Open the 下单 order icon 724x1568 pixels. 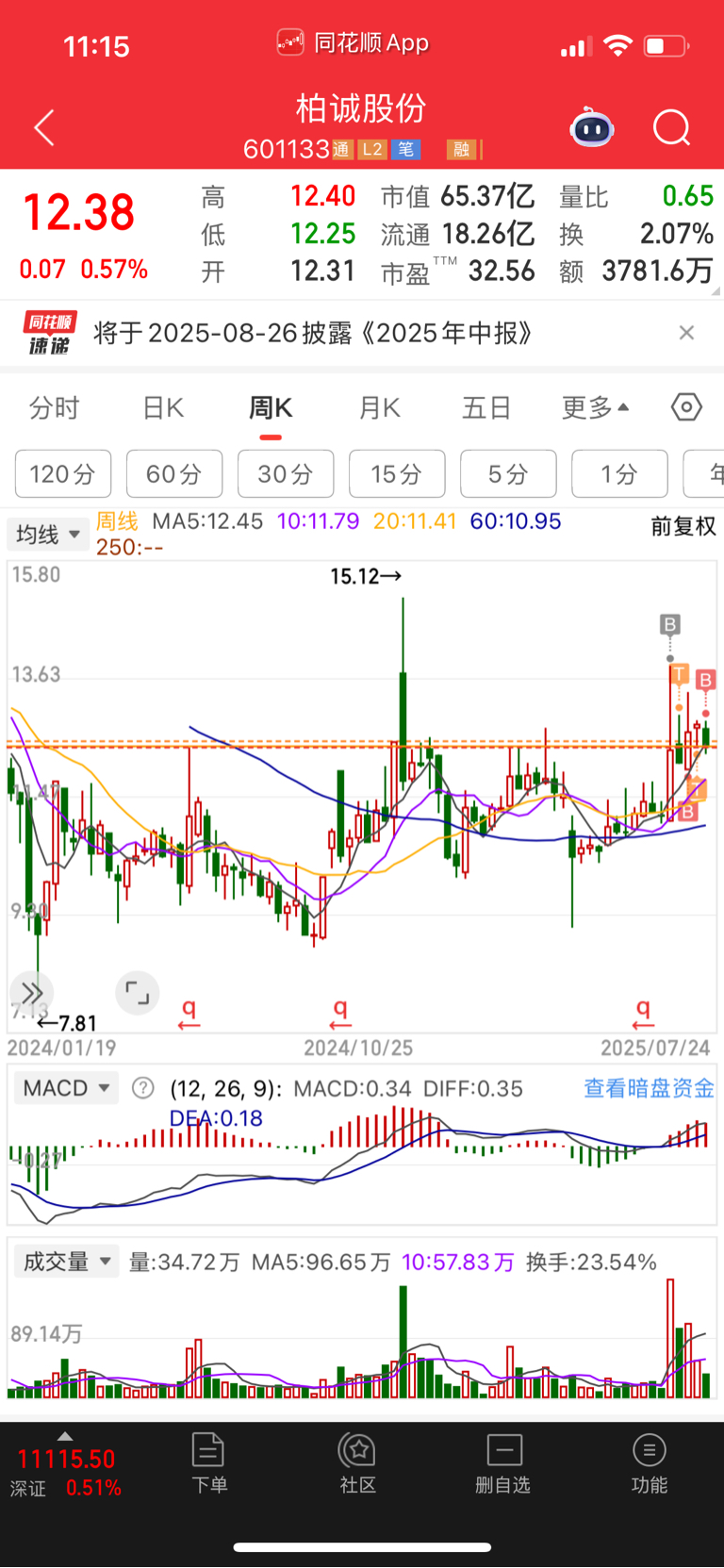208,1462
